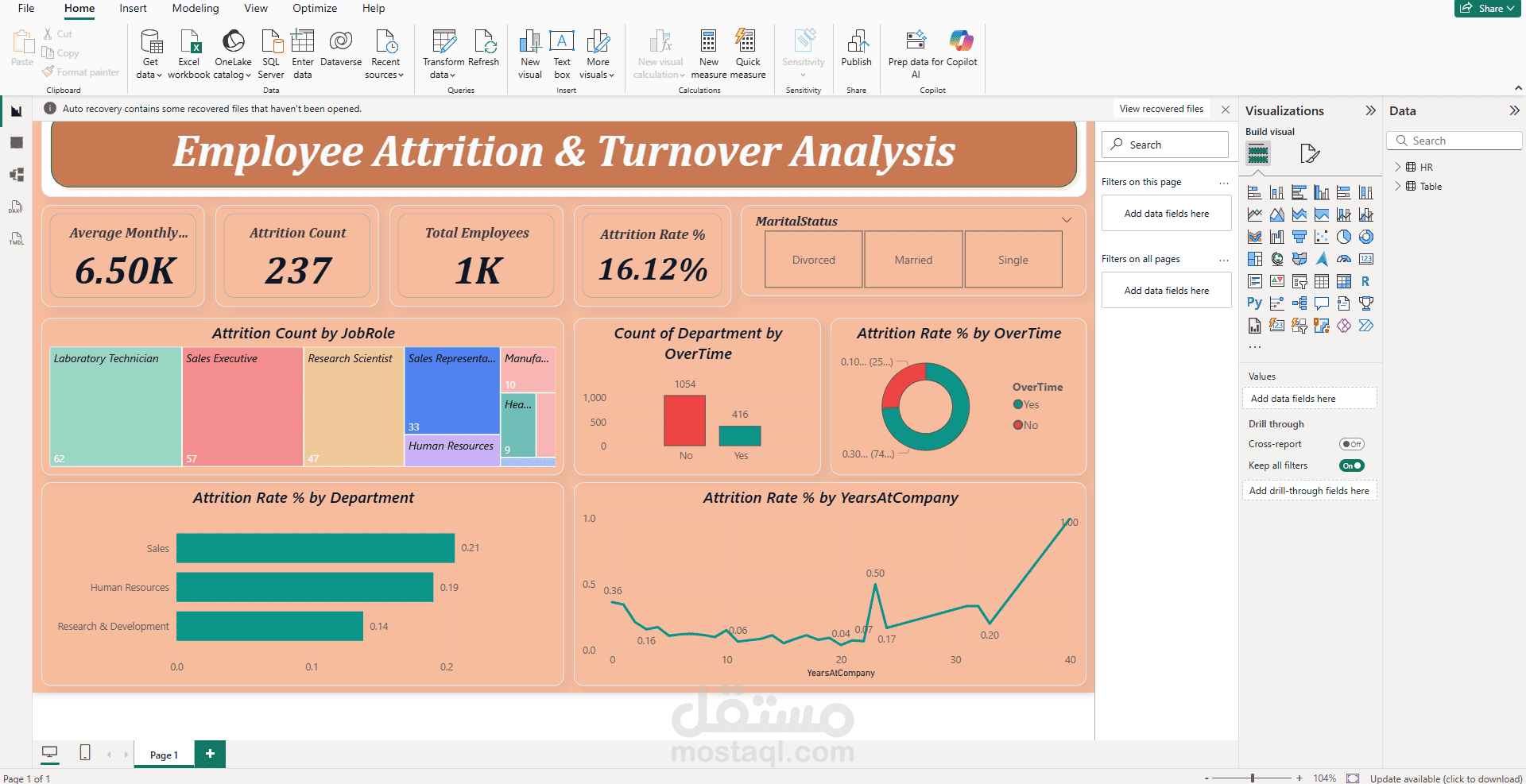
Task: Select Divorced in the MaritalStatus slicer
Action: pyautogui.click(x=814, y=260)
